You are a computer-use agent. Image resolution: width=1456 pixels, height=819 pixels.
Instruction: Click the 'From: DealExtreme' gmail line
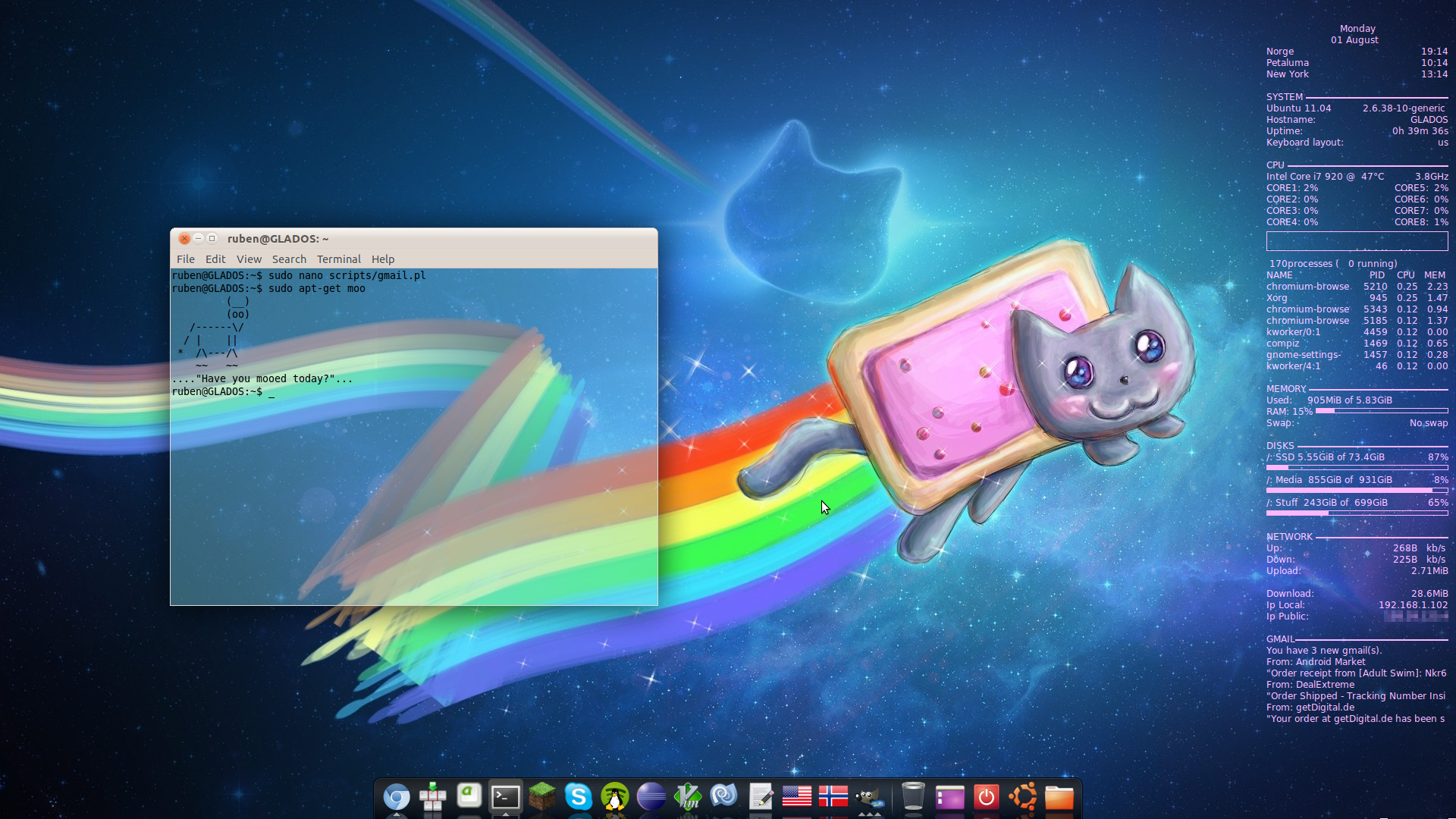click(x=1310, y=685)
